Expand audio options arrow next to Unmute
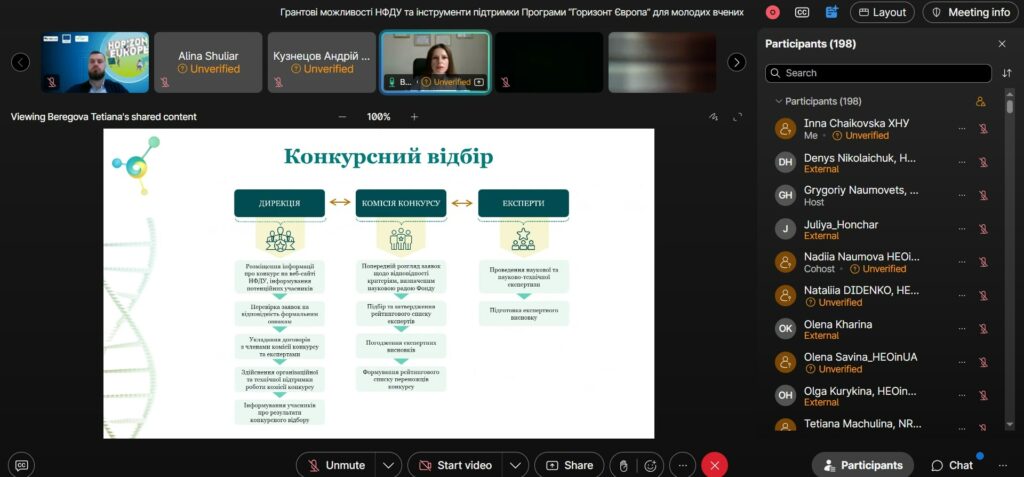The width and height of the screenshot is (1024, 477). (x=389, y=465)
